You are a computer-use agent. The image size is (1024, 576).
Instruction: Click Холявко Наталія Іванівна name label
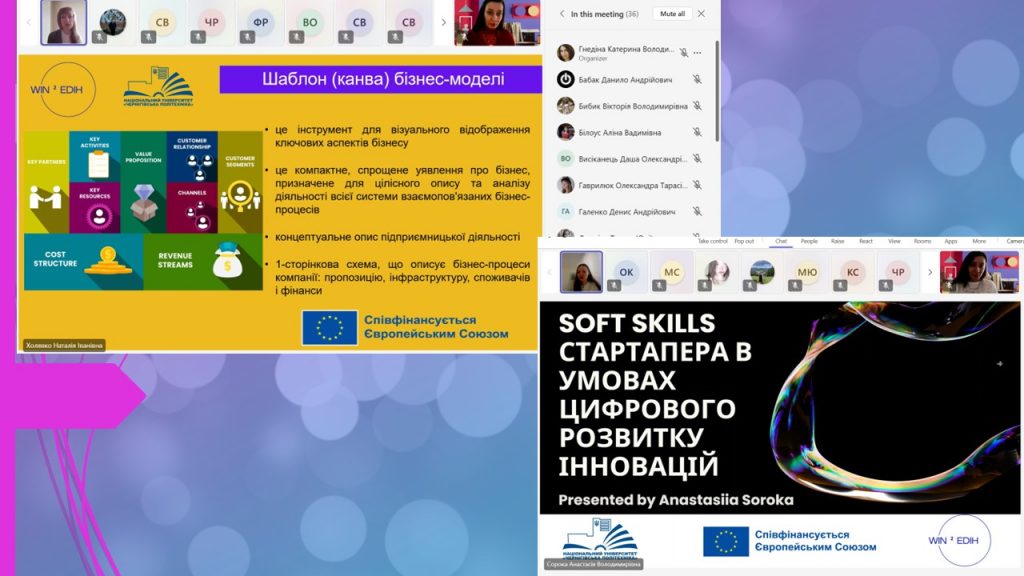coord(64,345)
